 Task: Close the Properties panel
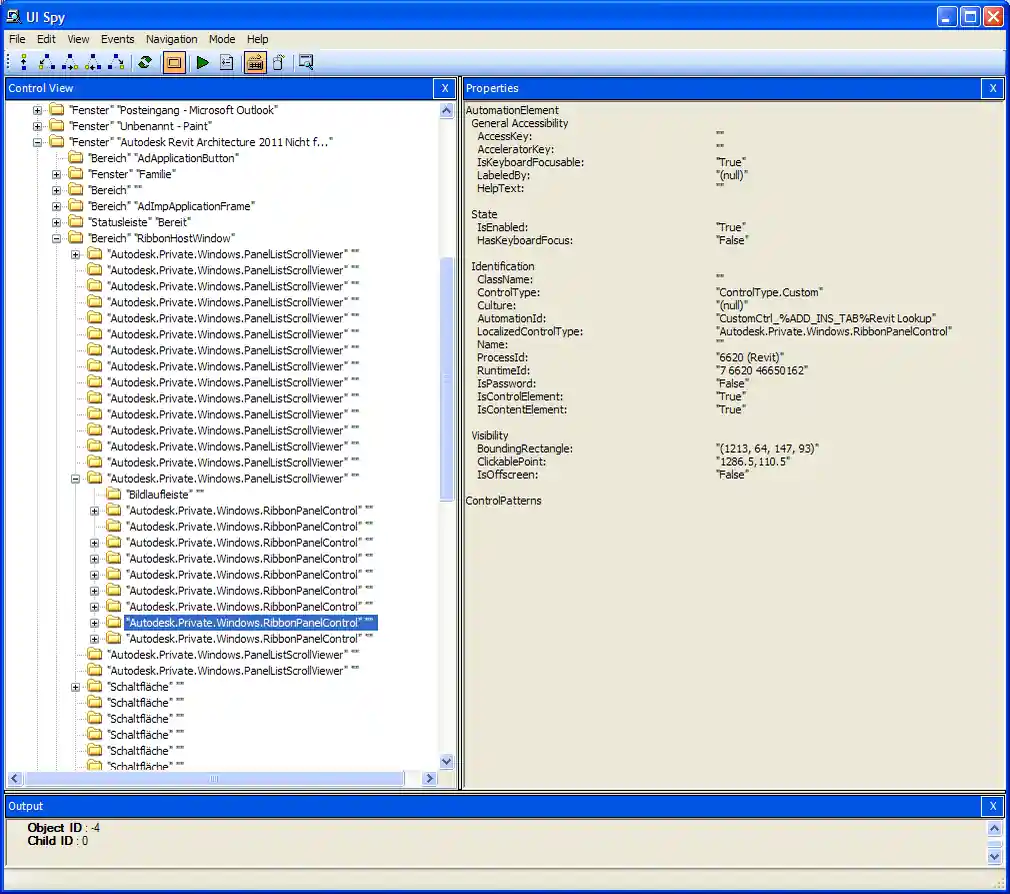click(x=992, y=88)
